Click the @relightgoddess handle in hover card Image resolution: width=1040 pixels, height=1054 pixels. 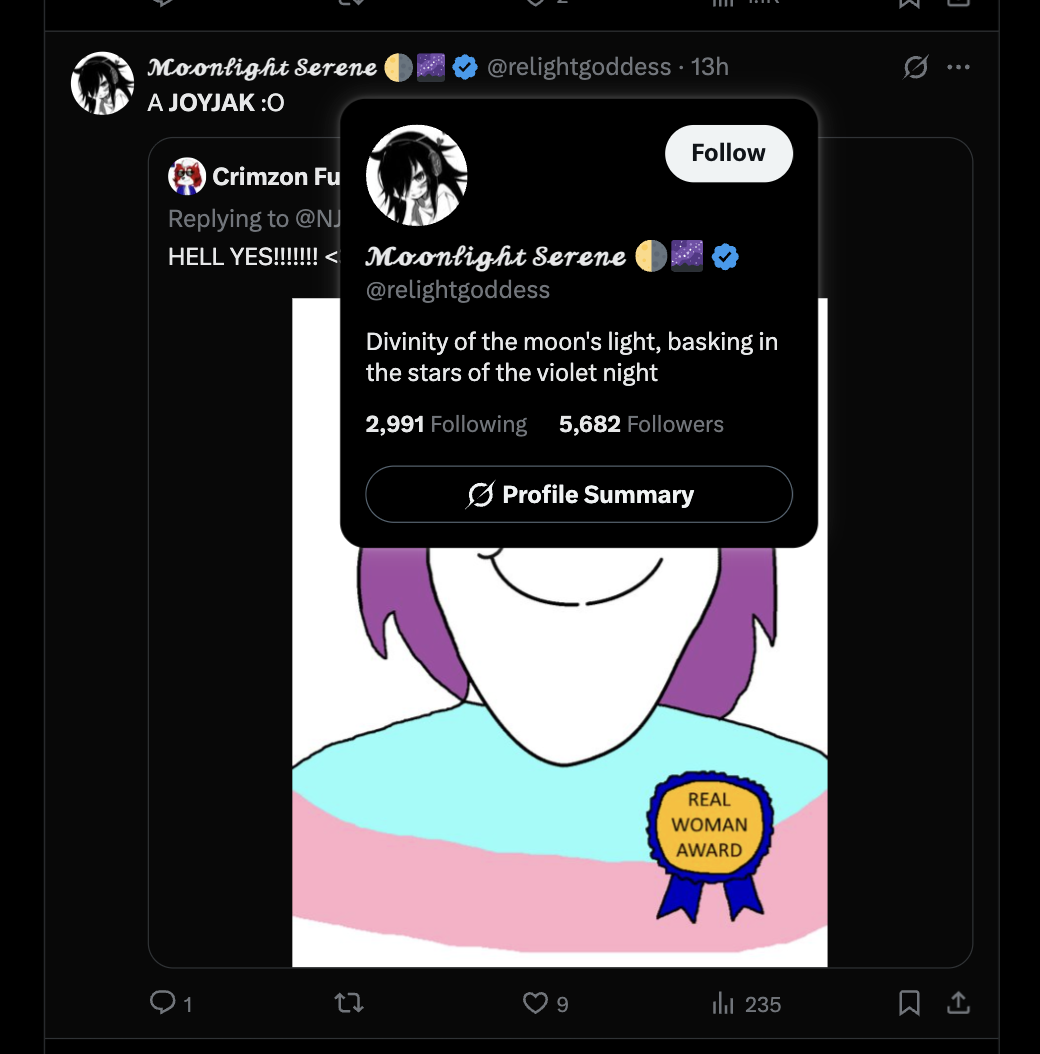point(458,290)
